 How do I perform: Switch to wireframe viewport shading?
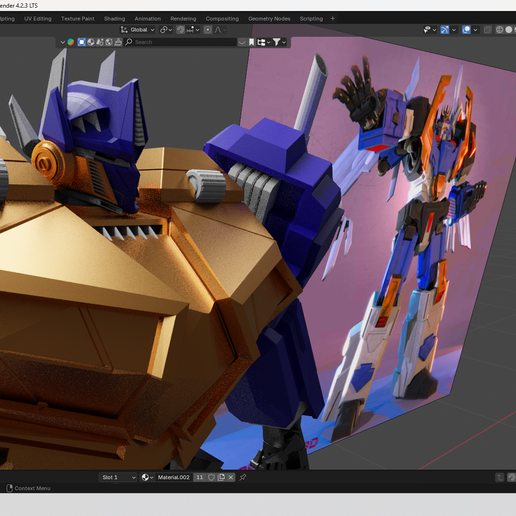click(x=499, y=30)
